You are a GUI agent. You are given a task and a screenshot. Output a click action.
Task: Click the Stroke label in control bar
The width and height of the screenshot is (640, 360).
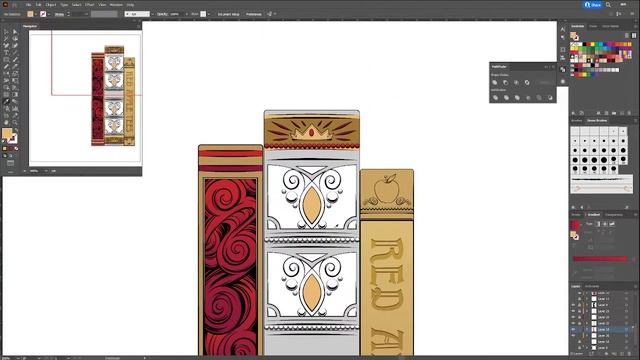pos(59,14)
